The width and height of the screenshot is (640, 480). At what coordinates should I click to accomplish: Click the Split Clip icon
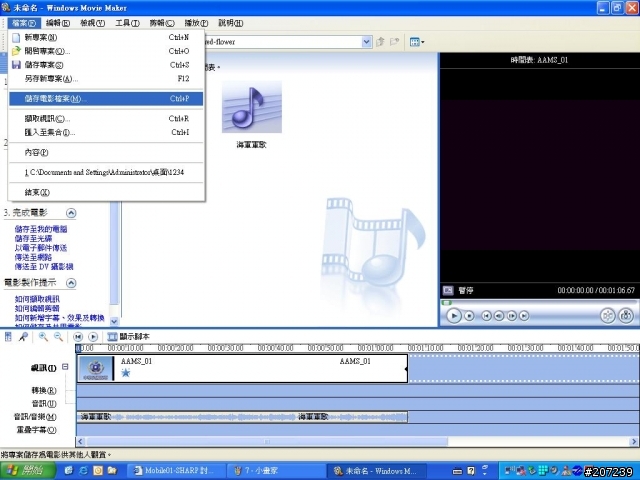point(608,316)
